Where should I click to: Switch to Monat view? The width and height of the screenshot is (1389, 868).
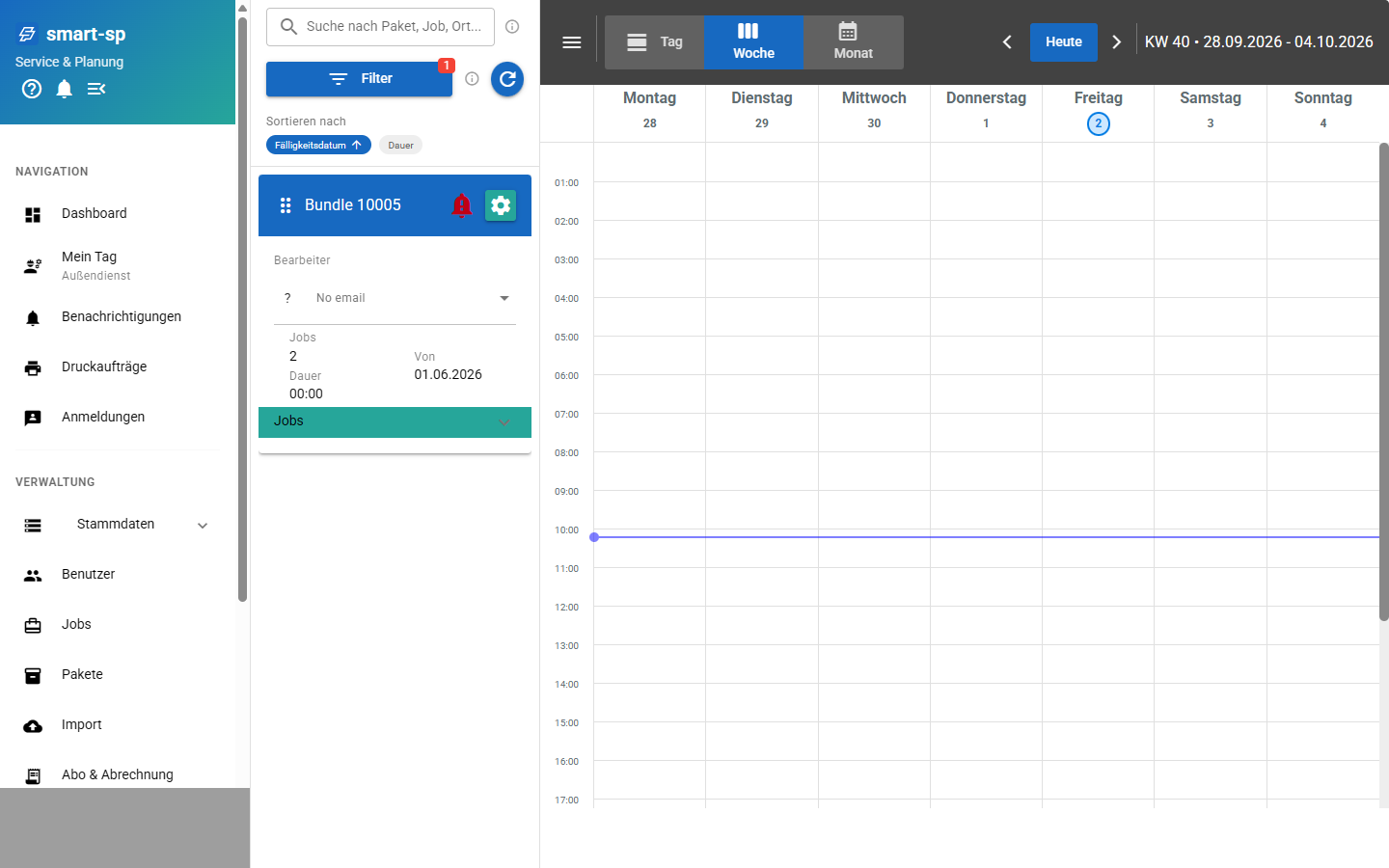(854, 42)
